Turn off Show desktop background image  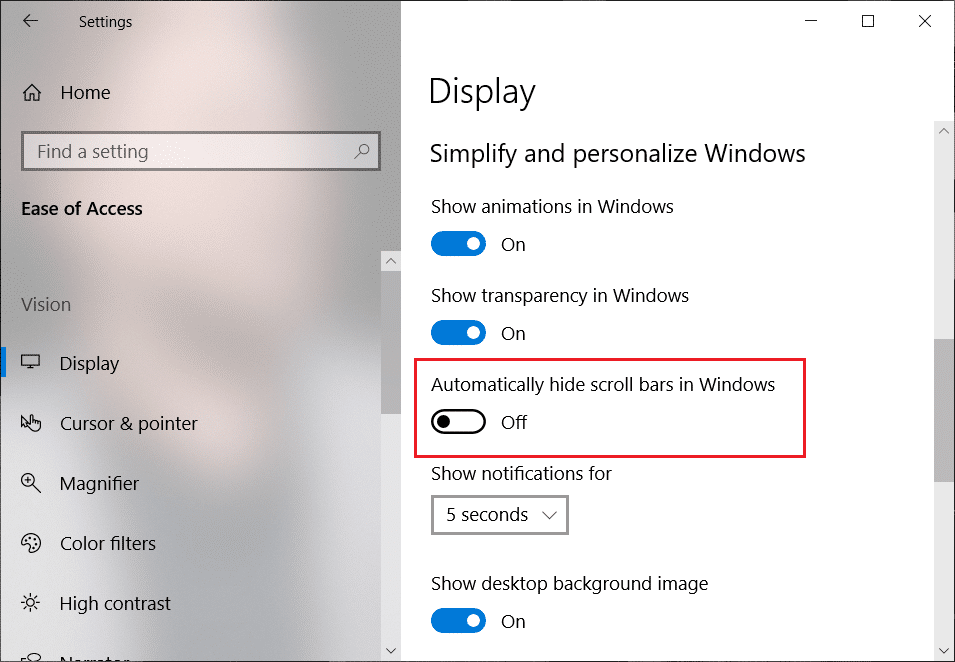point(458,620)
